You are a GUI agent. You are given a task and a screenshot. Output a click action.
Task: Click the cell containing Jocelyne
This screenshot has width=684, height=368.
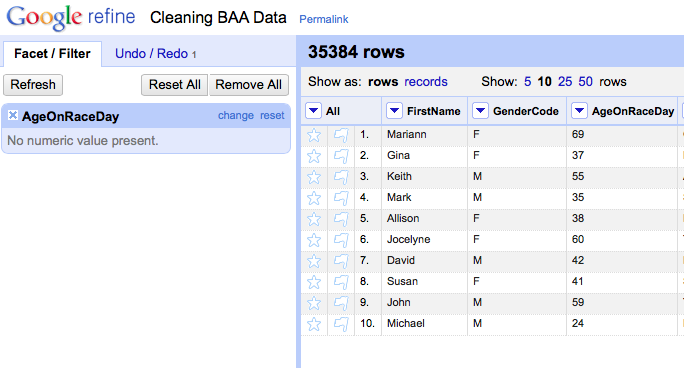[424, 239]
